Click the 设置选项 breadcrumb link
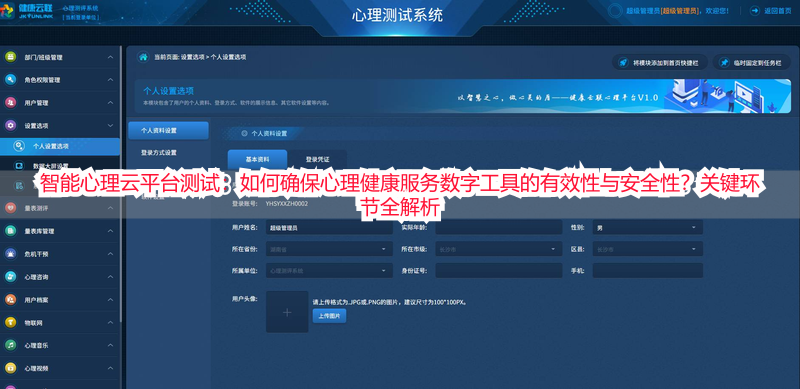 193,57
